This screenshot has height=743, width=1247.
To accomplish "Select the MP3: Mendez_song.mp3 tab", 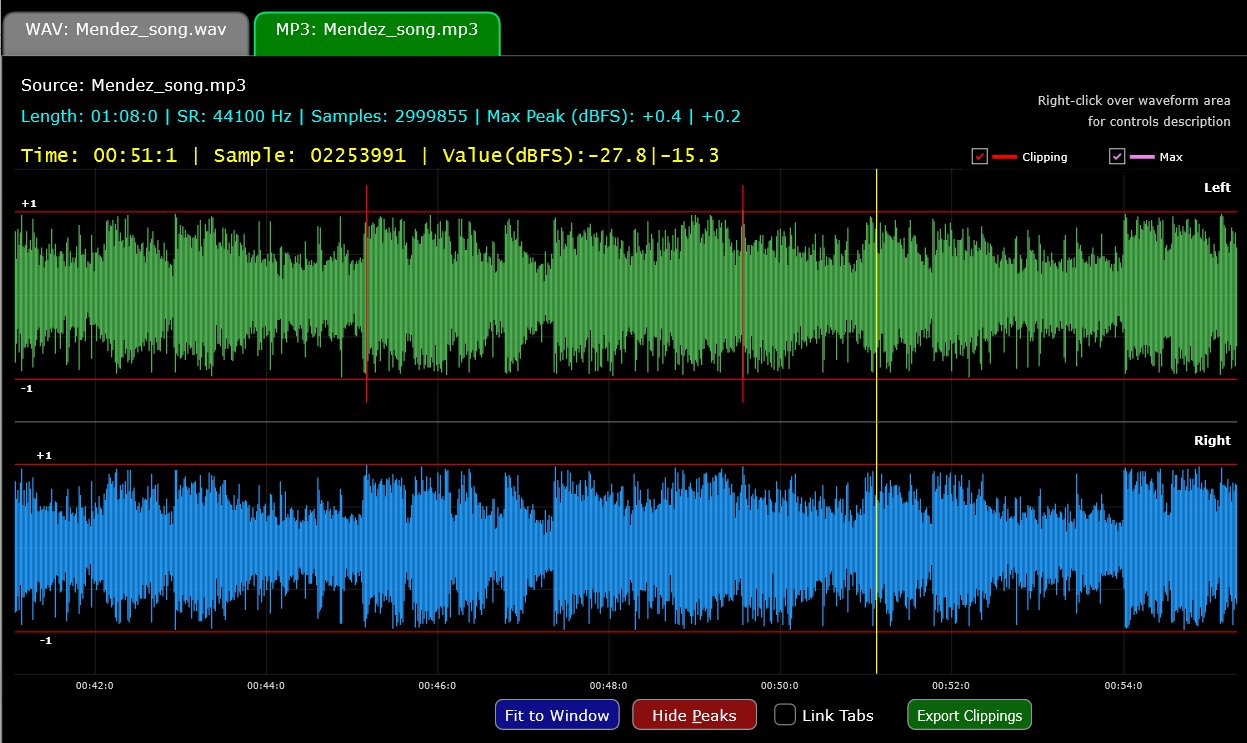I will (377, 33).
